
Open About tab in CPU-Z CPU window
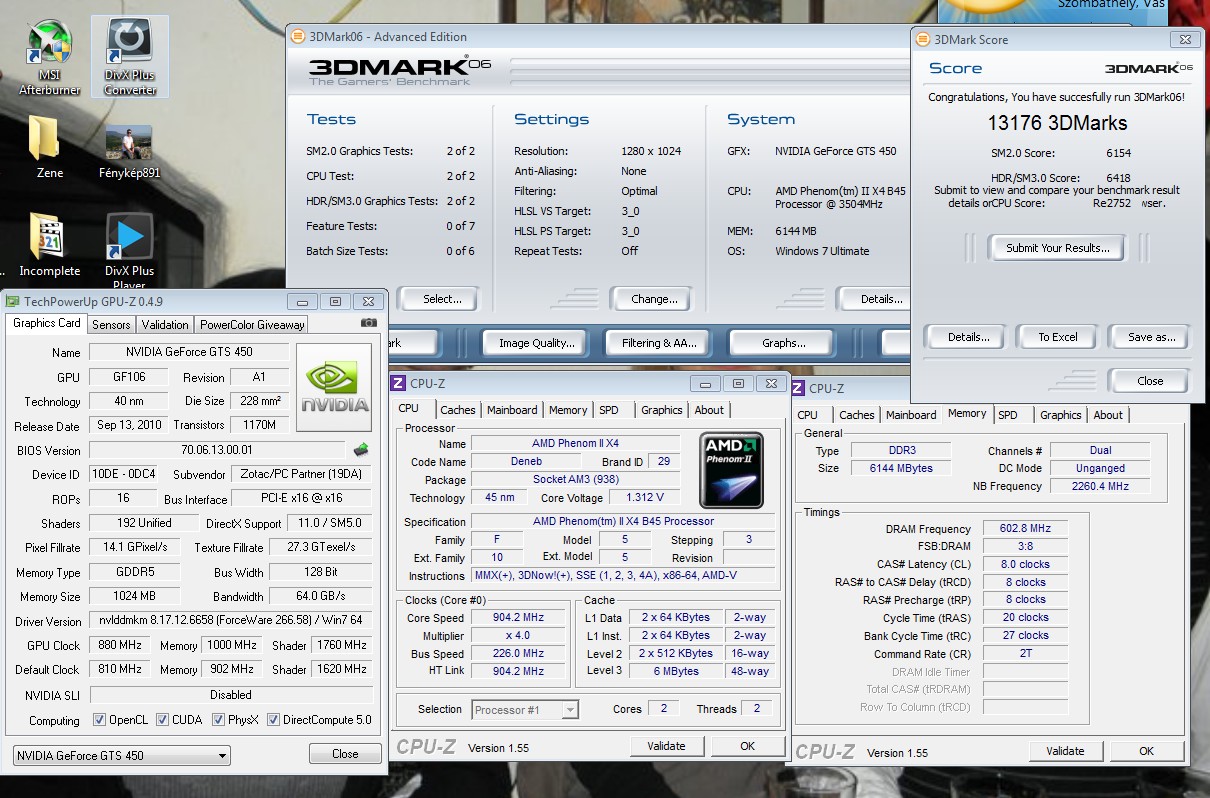709,410
